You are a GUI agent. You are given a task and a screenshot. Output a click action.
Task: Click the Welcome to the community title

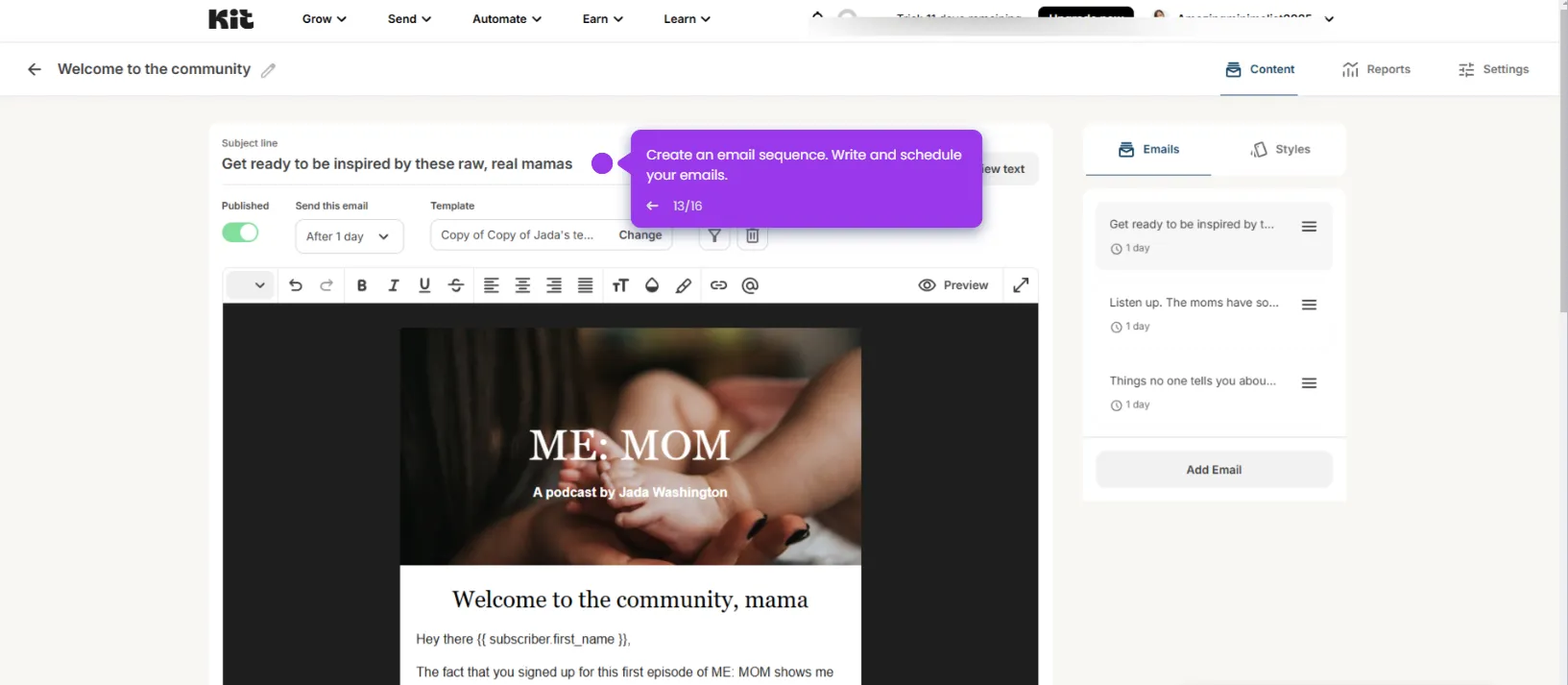pyautogui.click(x=154, y=69)
